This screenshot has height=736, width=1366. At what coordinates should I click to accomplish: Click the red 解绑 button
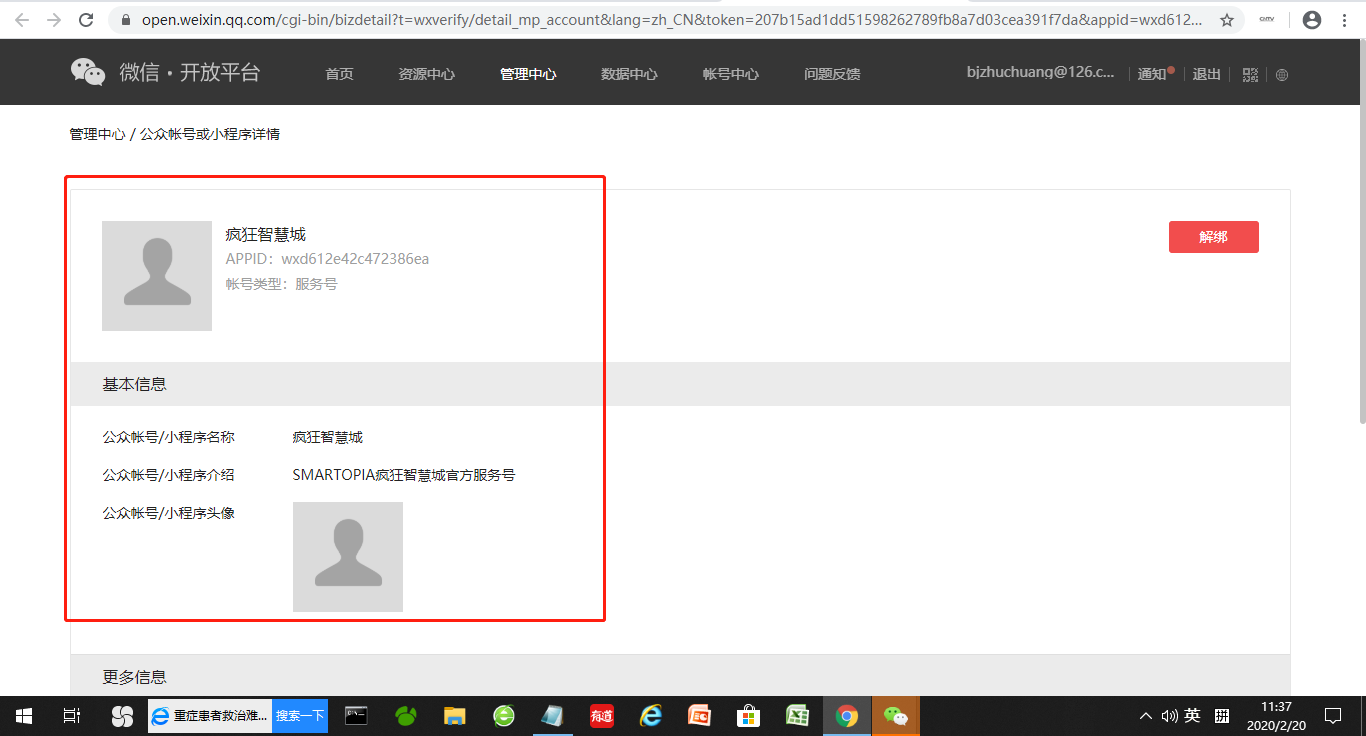click(x=1214, y=237)
